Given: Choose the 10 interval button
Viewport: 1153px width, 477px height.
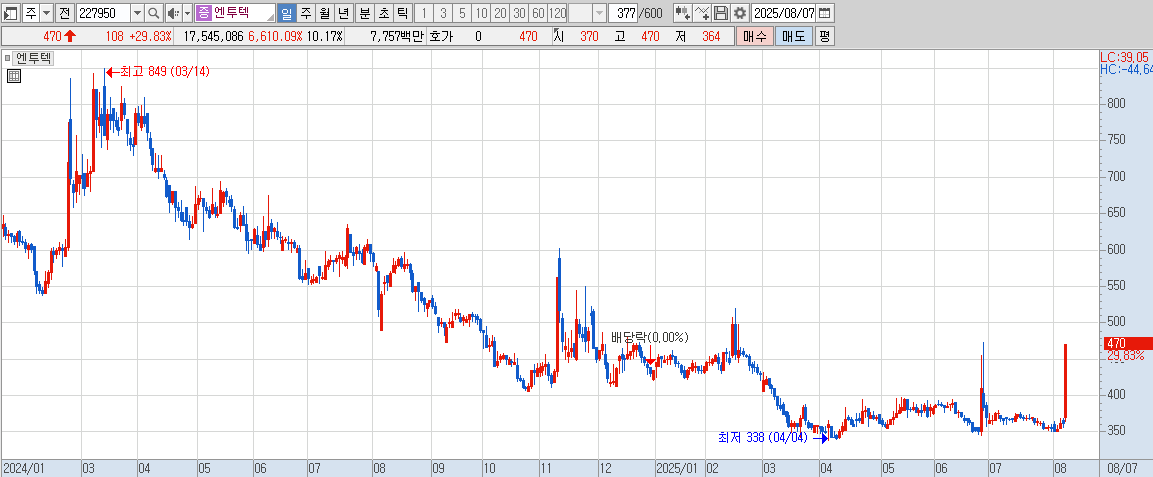Looking at the screenshot, I should pyautogui.click(x=481, y=12).
